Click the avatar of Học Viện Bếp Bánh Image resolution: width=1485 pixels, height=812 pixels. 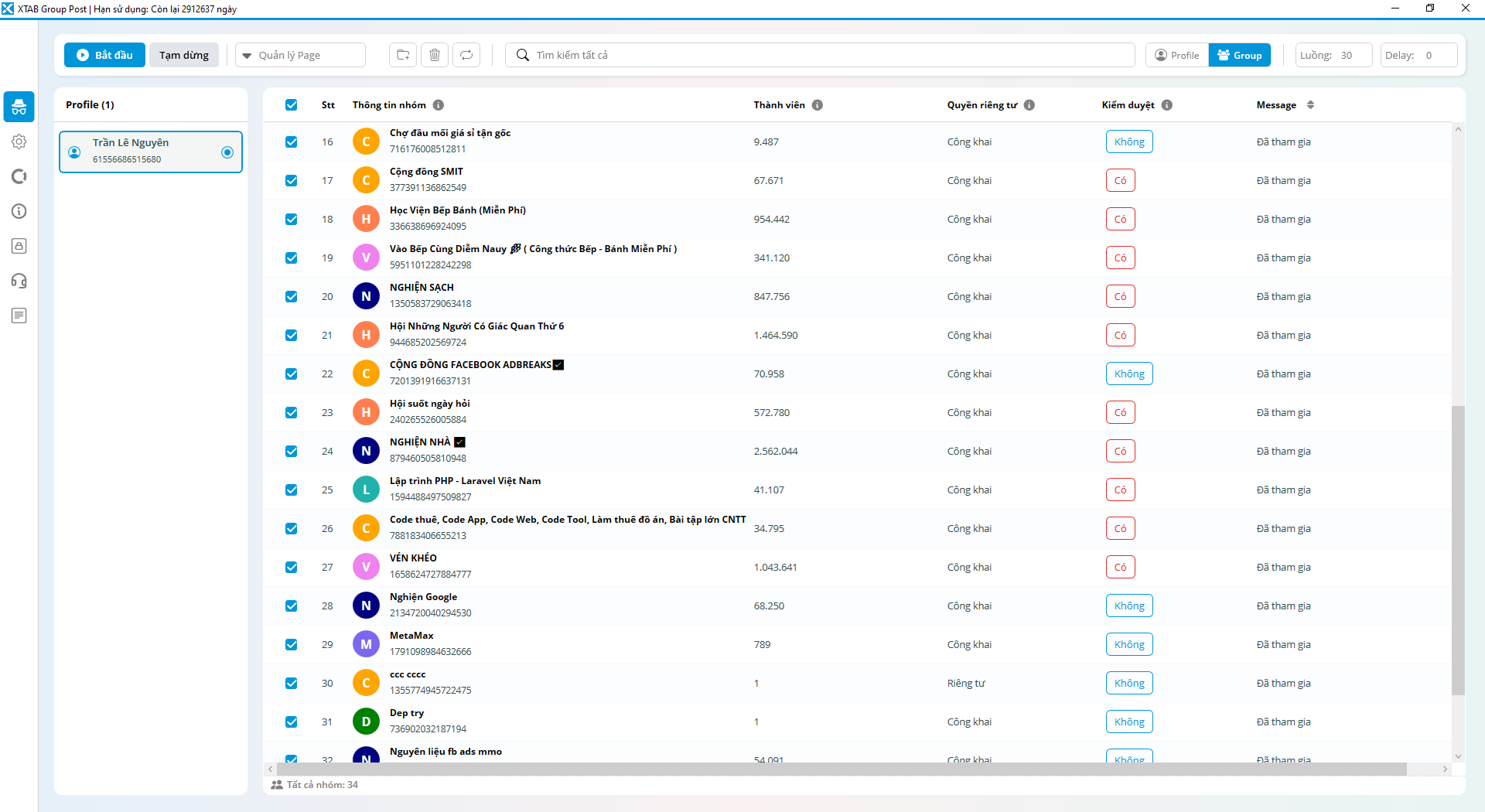pyautogui.click(x=367, y=219)
